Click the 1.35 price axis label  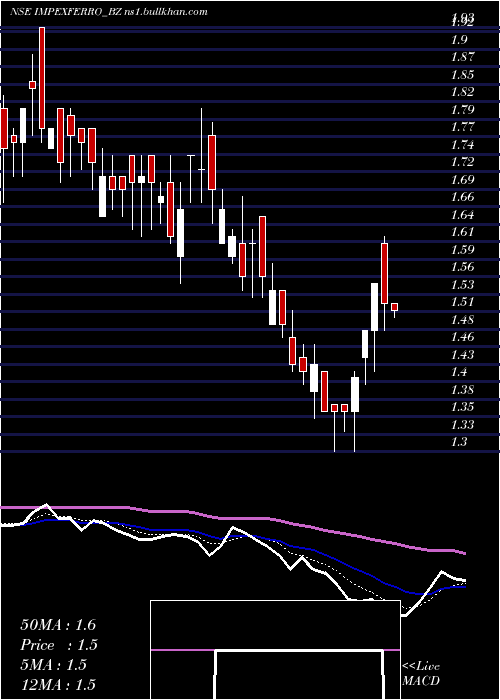[x=463, y=408]
